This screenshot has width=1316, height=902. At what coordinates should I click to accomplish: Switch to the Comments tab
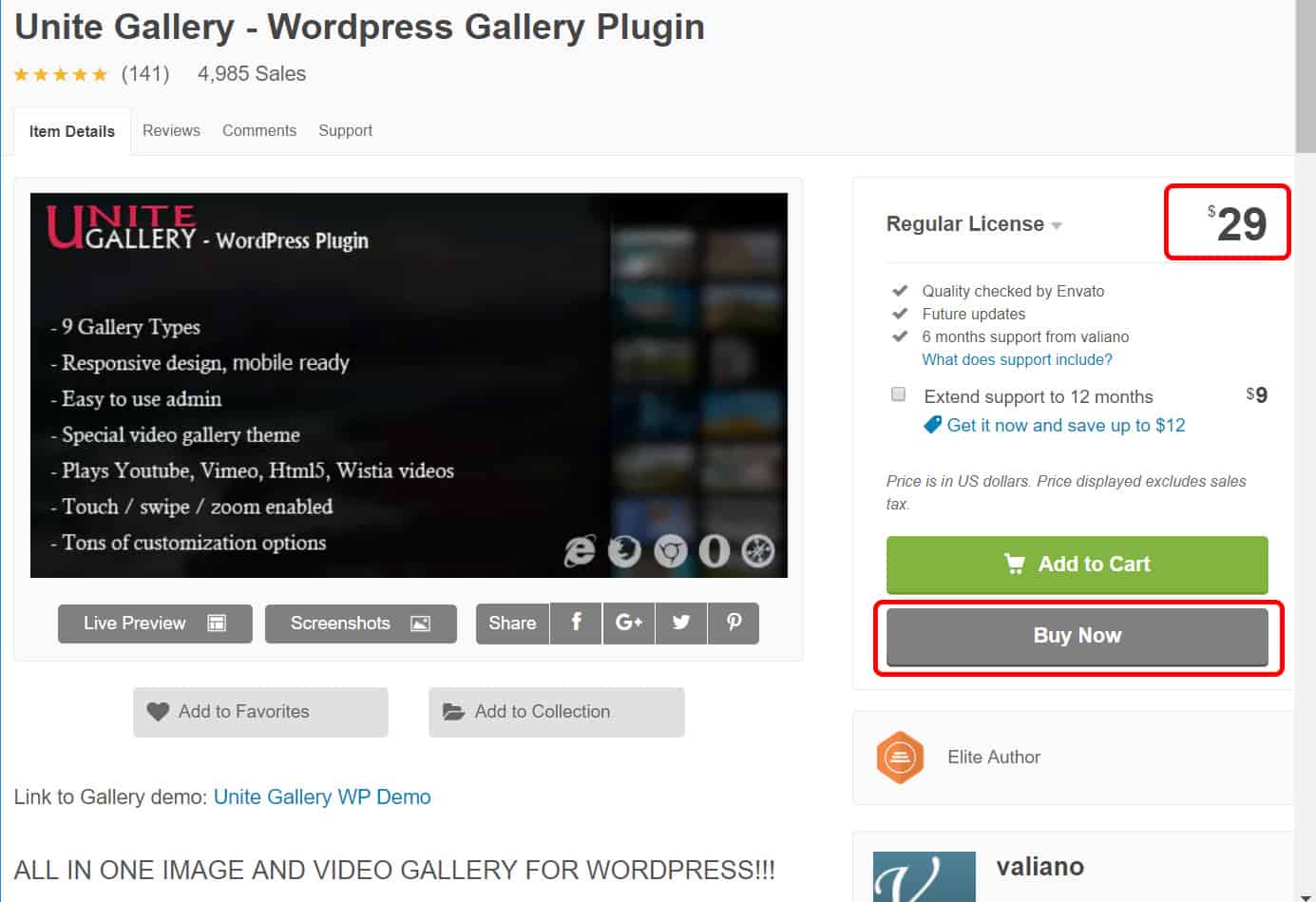pyautogui.click(x=259, y=131)
